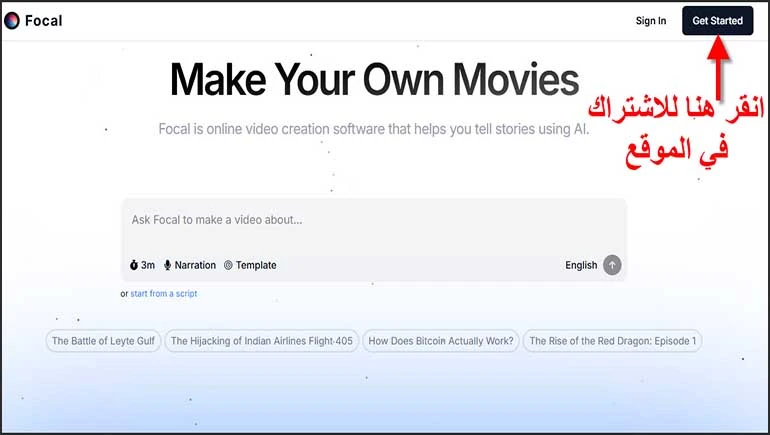This screenshot has height=435, width=770.
Task: Submit prompt with the up-arrow send icon
Action: click(x=612, y=265)
